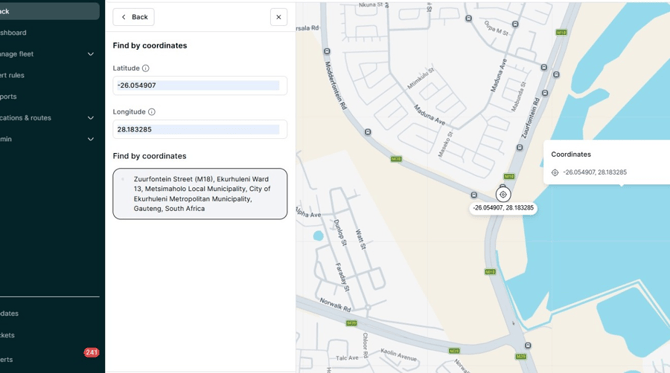The image size is (670, 373).
Task: Select Zuurfontein Street address result
Action: coord(200,194)
